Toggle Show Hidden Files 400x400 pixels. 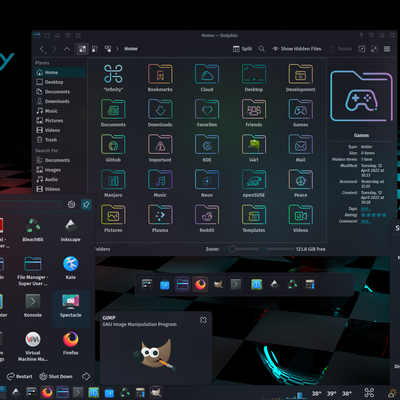297,49
